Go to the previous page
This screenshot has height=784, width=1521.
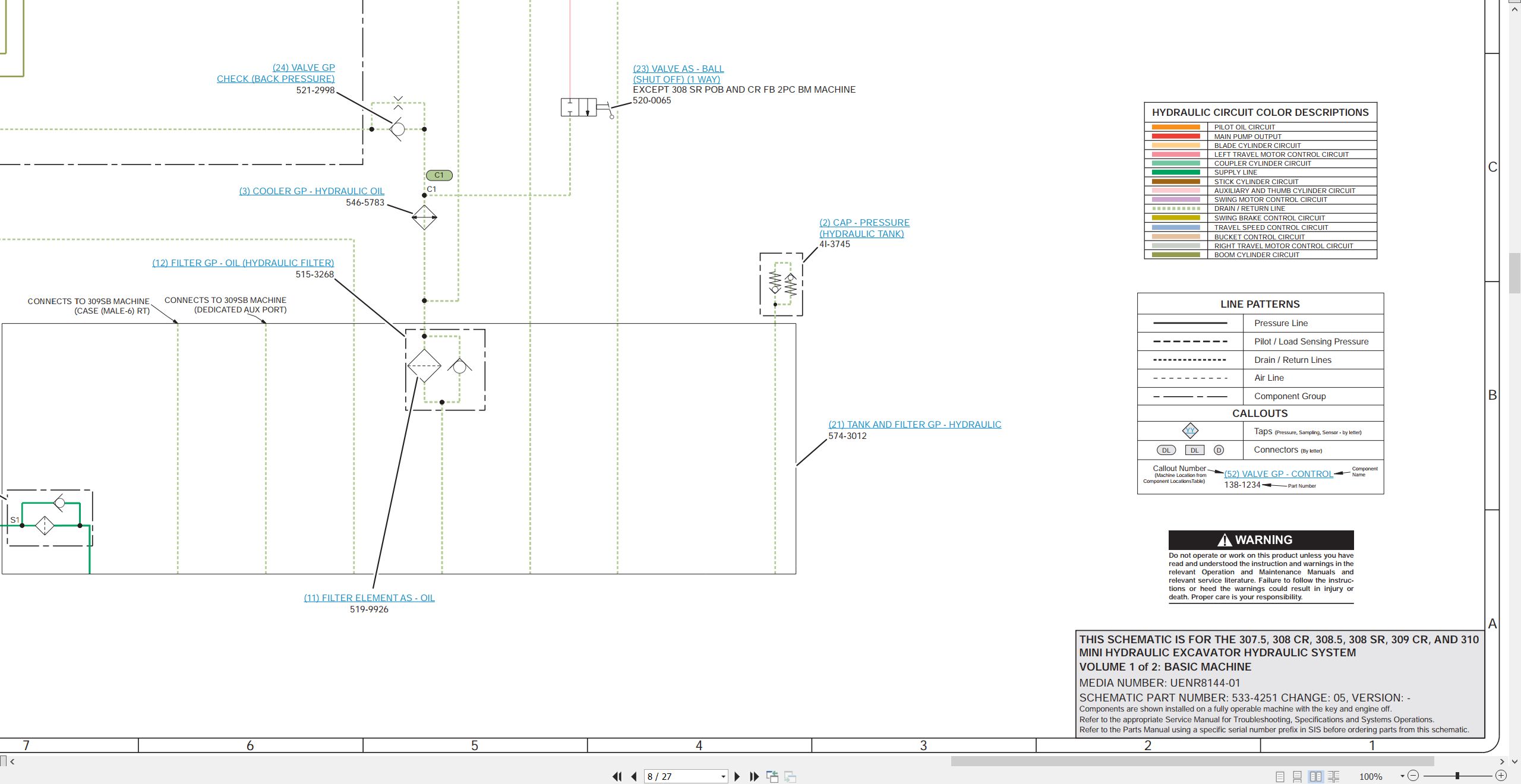(x=634, y=776)
